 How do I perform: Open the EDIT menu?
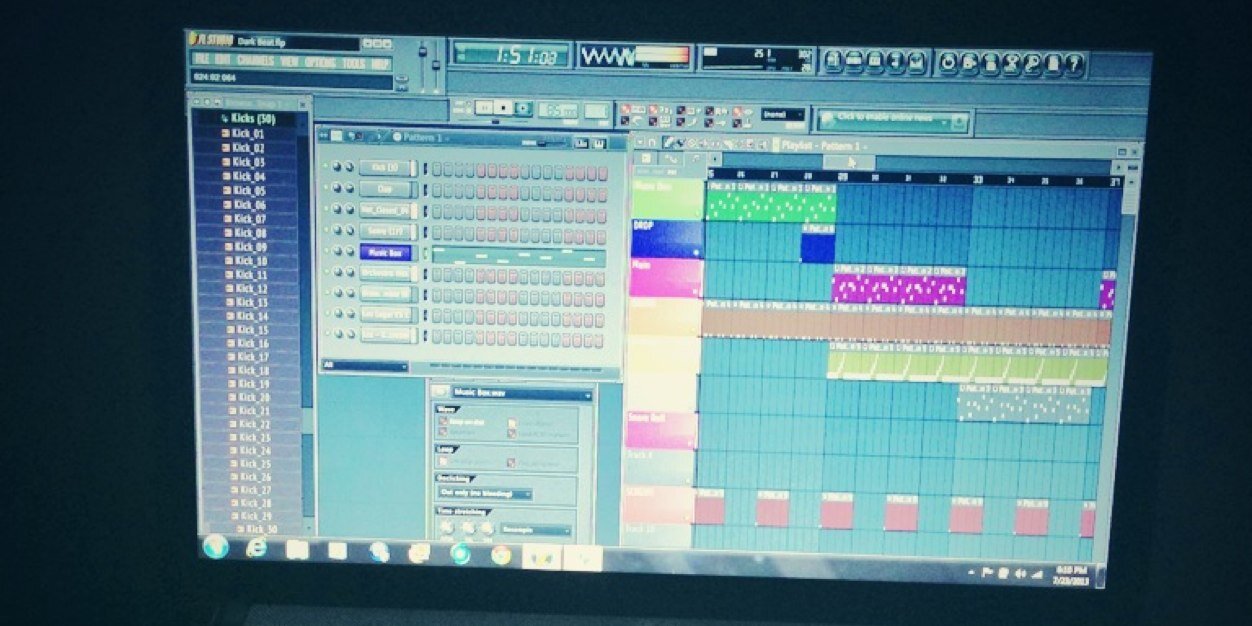coord(222,61)
